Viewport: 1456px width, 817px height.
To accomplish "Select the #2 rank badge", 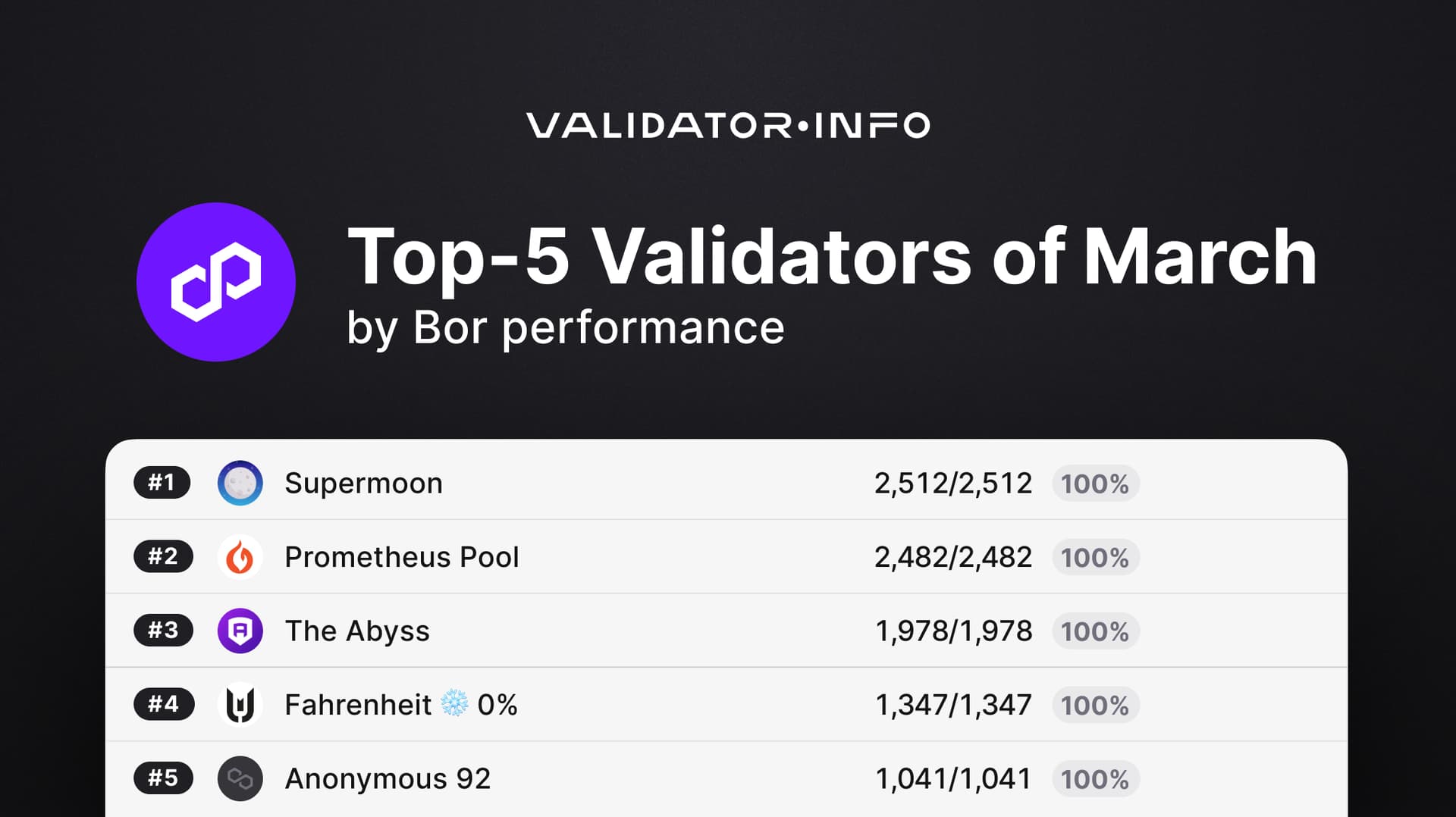I will click(163, 556).
